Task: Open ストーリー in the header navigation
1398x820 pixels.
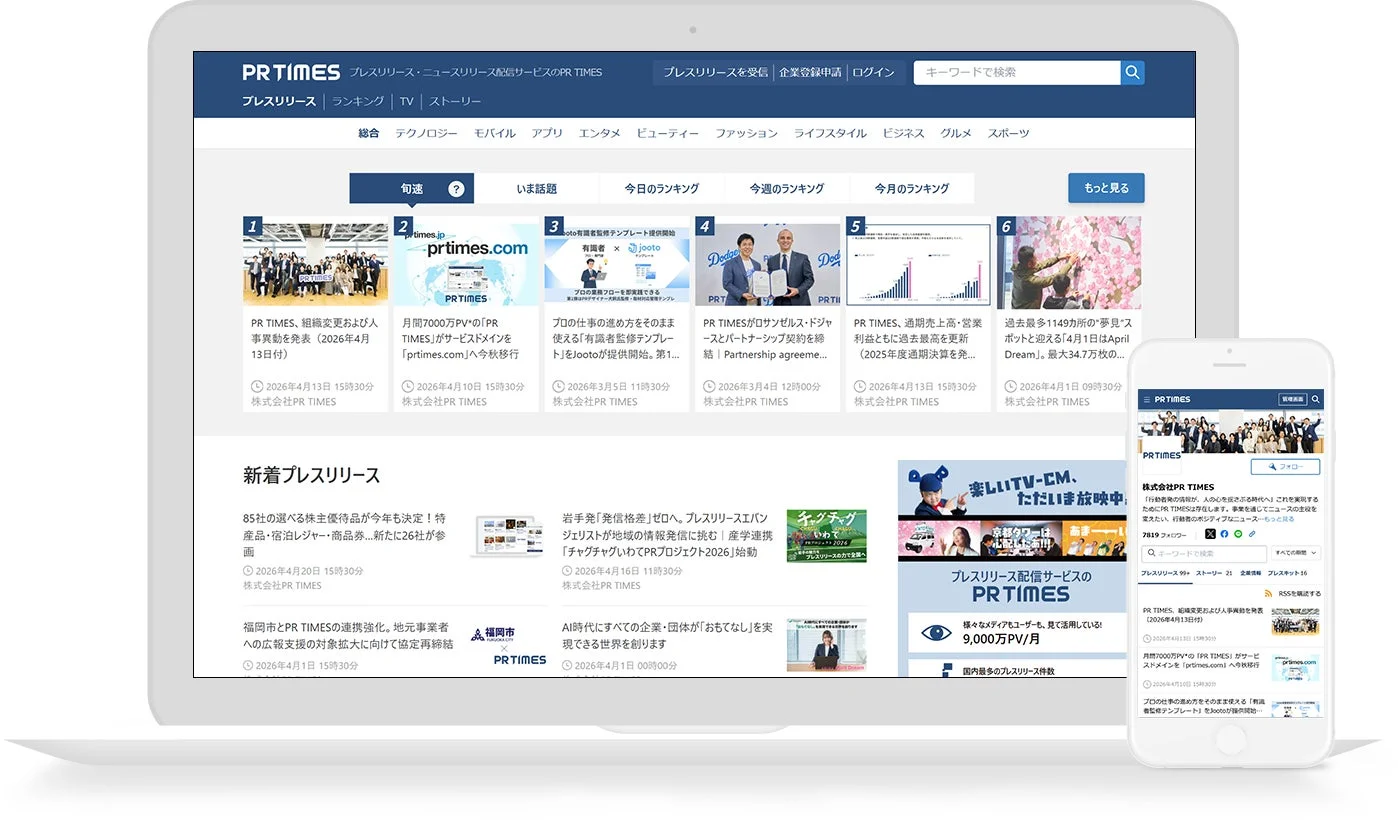Action: (x=456, y=101)
